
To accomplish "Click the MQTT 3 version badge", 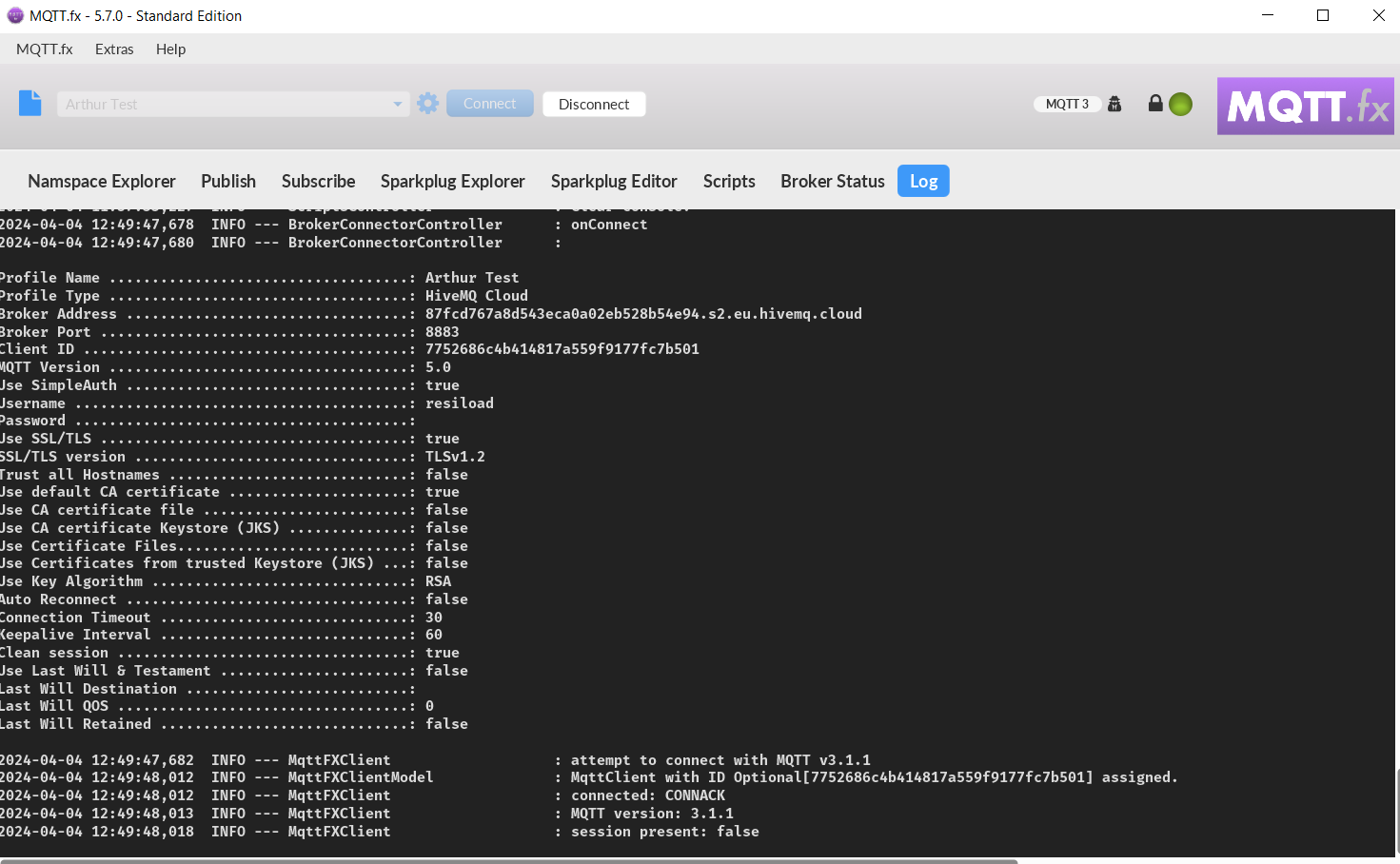I will tap(1067, 104).
